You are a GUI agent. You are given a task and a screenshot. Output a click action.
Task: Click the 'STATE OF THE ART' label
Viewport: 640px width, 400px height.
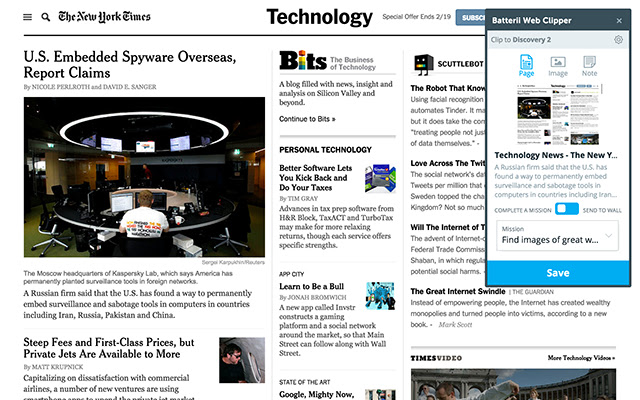(x=304, y=382)
